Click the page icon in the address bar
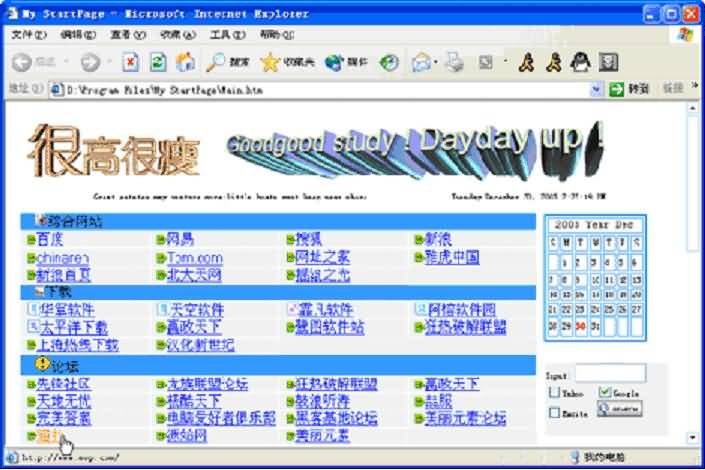The height and width of the screenshot is (470, 705). 57,90
